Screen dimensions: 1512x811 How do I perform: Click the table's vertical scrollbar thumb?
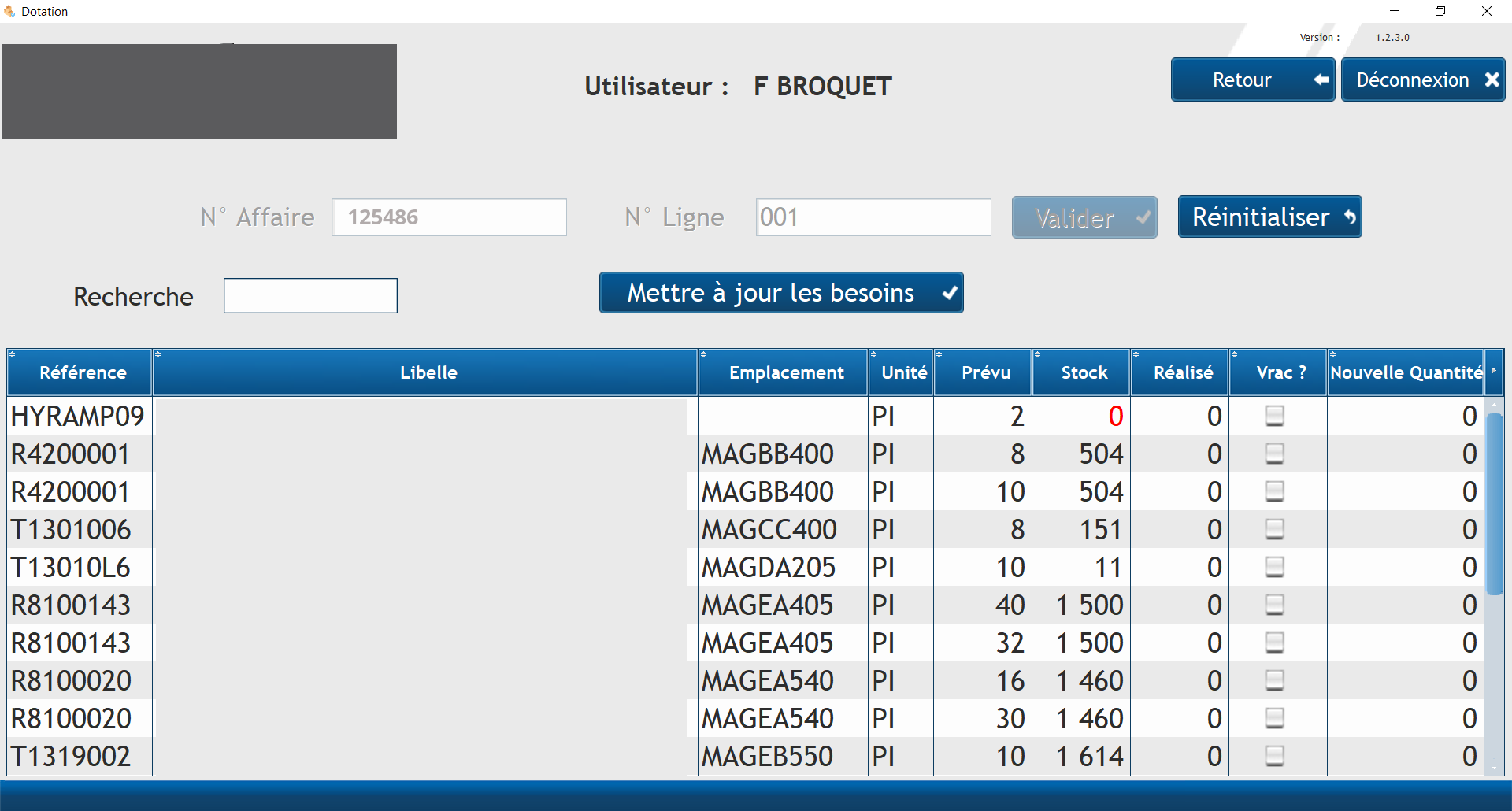point(1494,504)
